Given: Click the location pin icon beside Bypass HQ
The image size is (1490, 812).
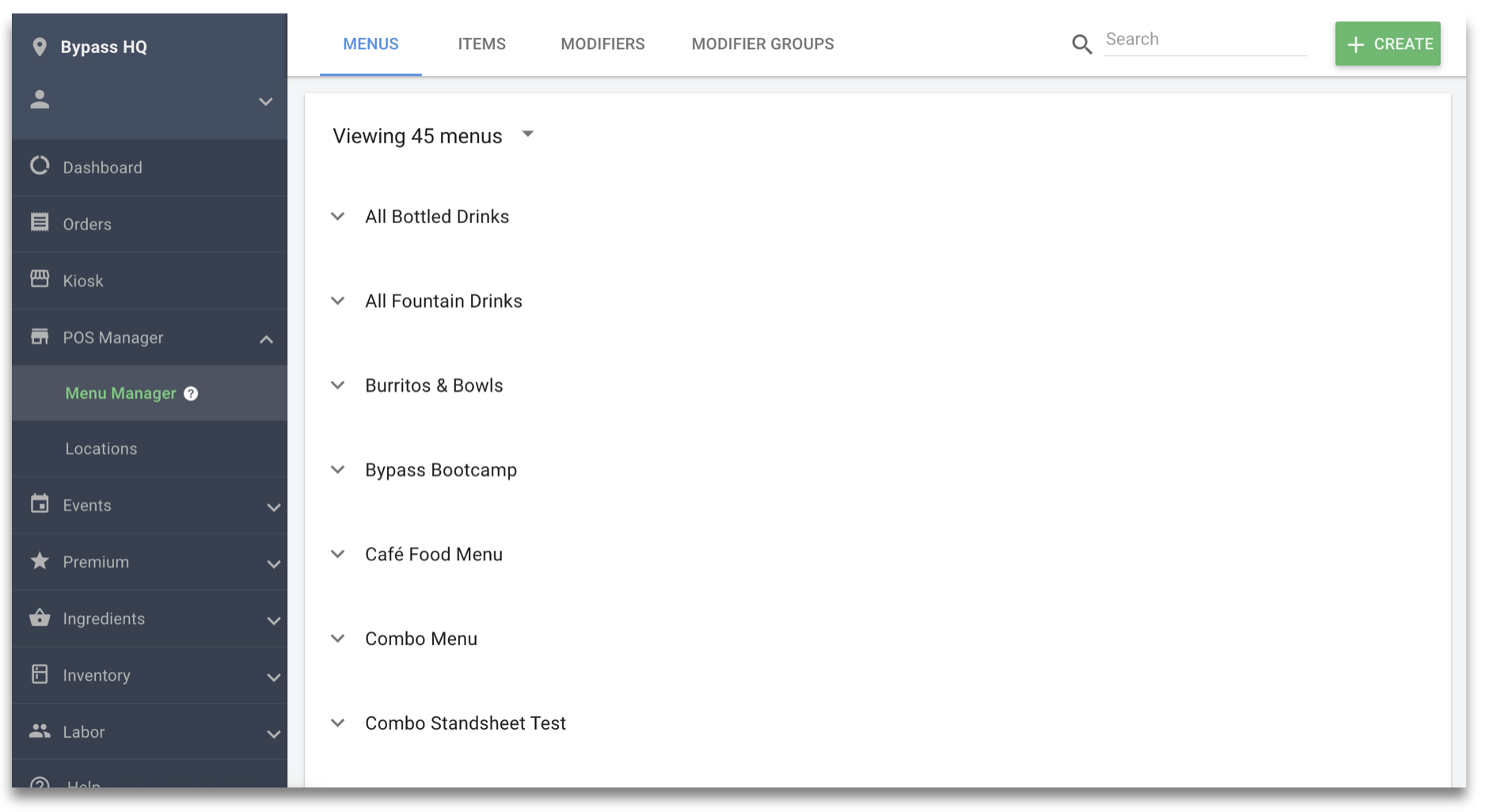Looking at the screenshot, I should [x=40, y=47].
